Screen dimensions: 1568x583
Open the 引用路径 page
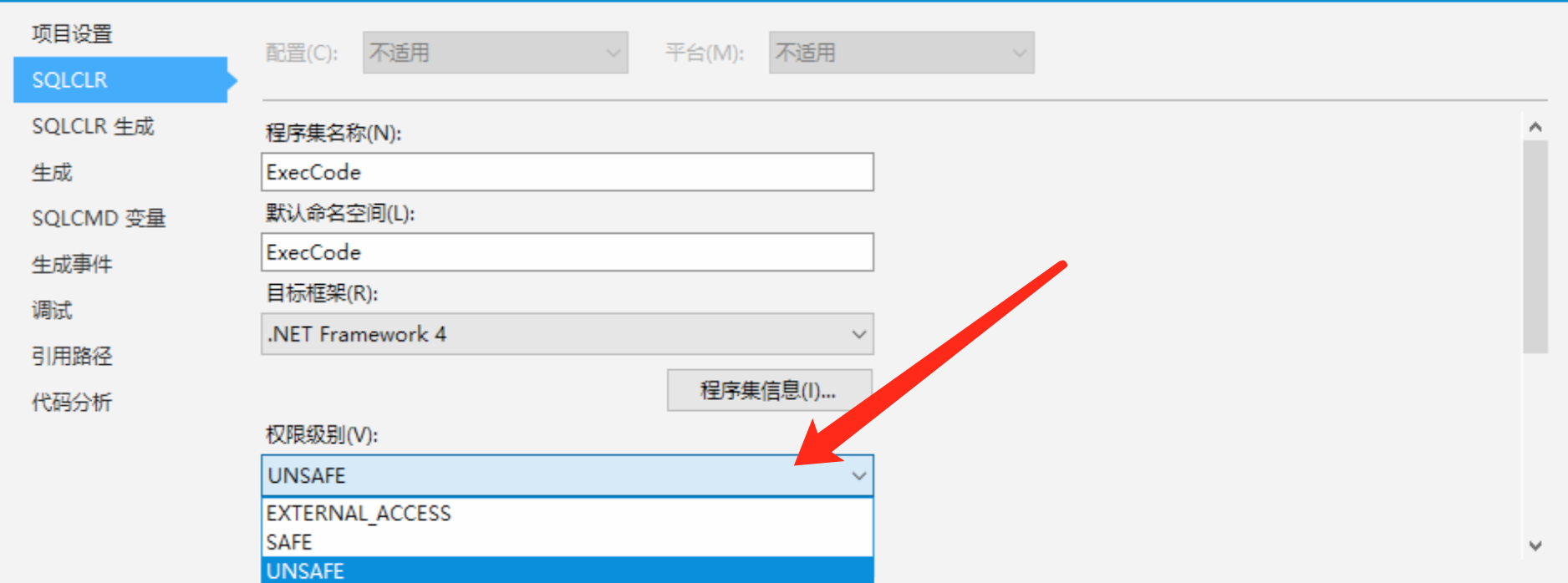[72, 356]
